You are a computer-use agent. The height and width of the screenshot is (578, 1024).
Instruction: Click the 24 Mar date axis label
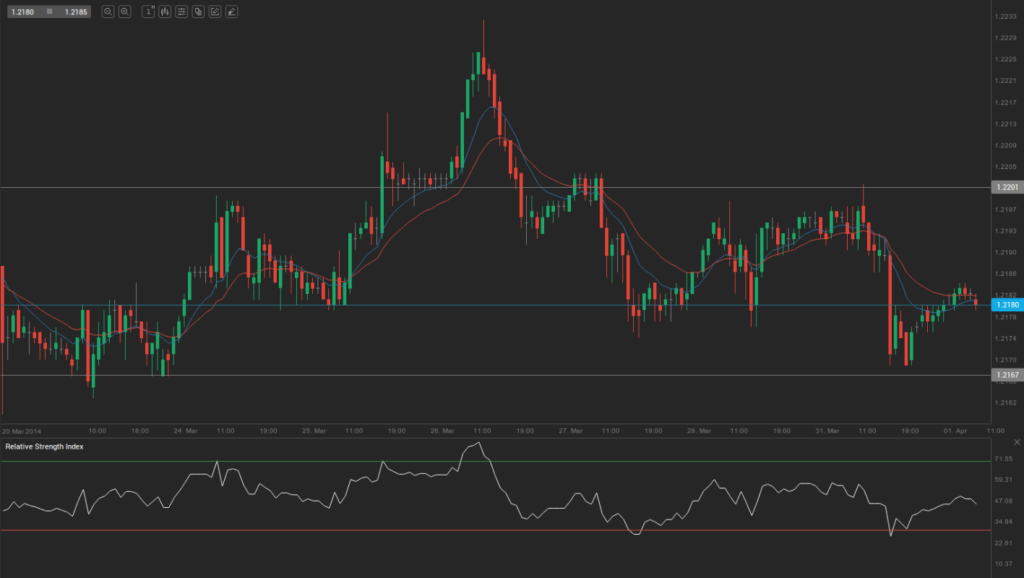[183, 432]
